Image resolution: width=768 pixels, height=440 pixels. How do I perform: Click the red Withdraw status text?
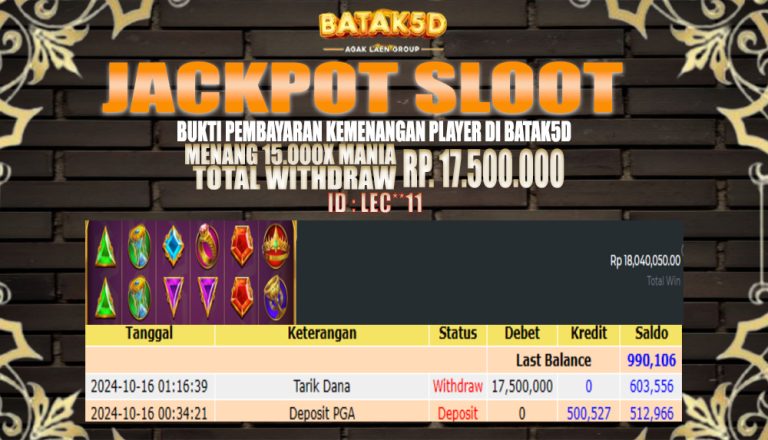457,387
